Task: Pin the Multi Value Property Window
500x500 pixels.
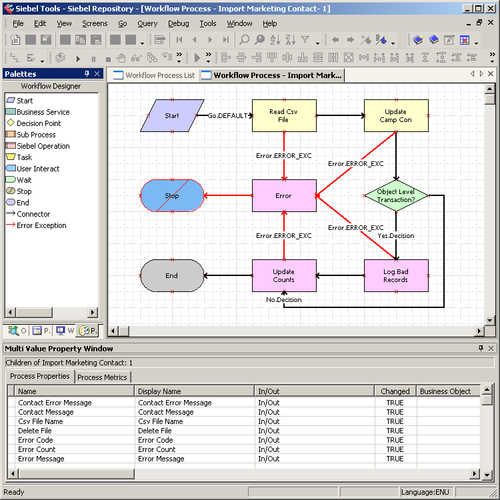Action: 481,348
